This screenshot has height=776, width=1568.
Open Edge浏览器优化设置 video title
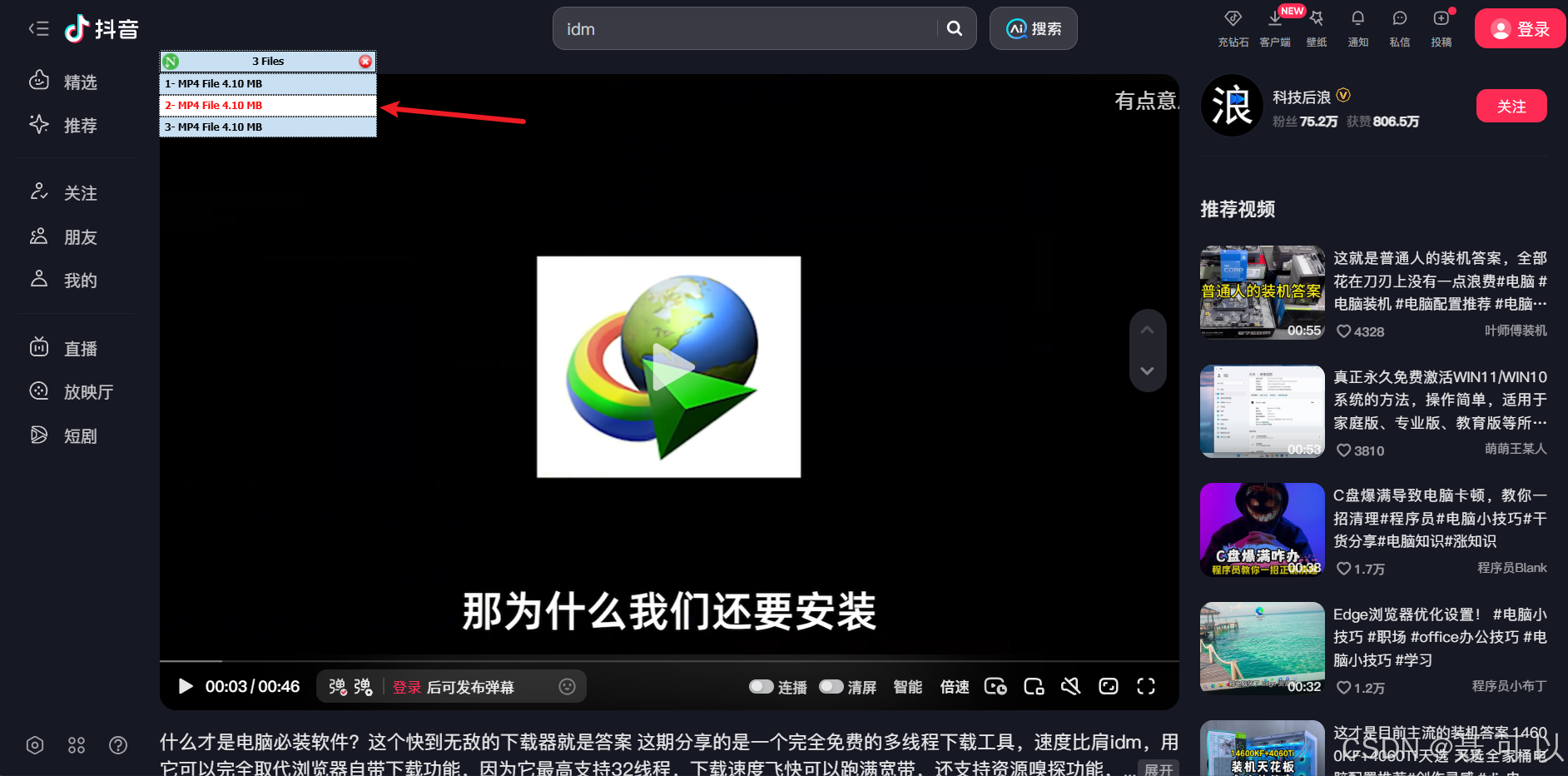[x=1441, y=637]
